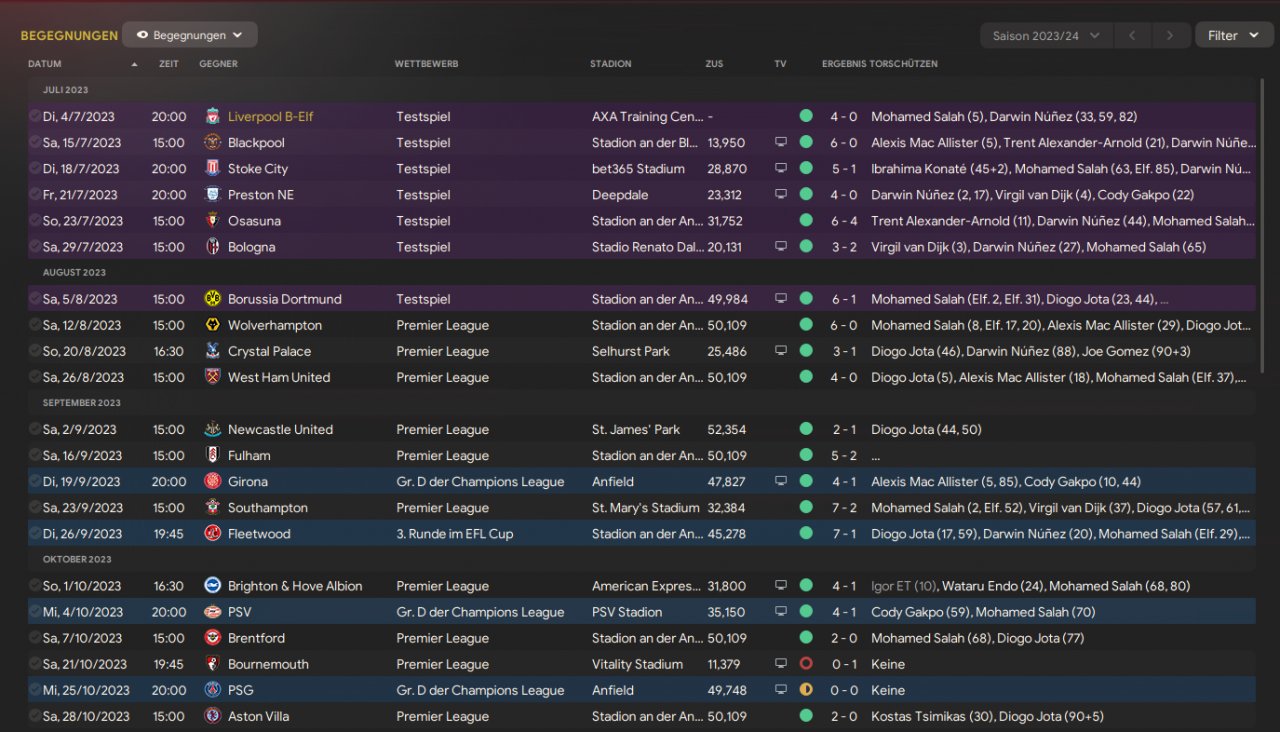This screenshot has width=1280, height=732.
Task: Click the West Ham United club crest
Action: point(212,377)
